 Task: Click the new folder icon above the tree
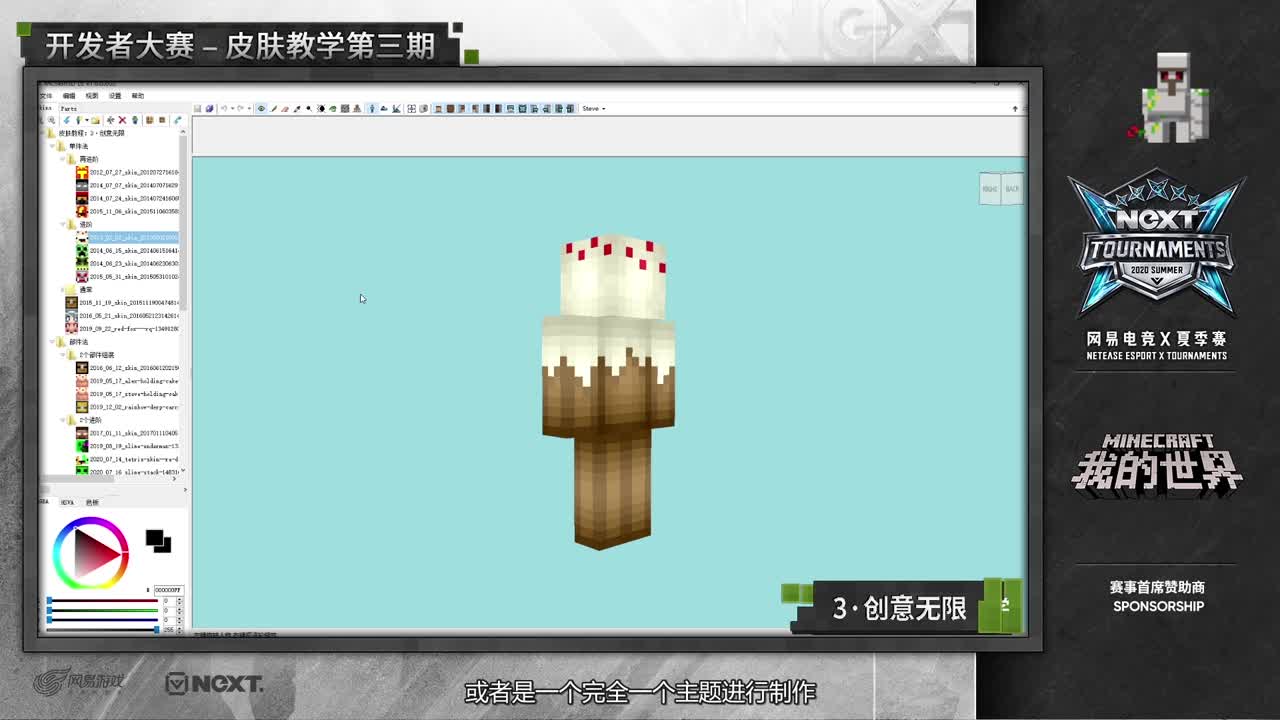pos(96,120)
